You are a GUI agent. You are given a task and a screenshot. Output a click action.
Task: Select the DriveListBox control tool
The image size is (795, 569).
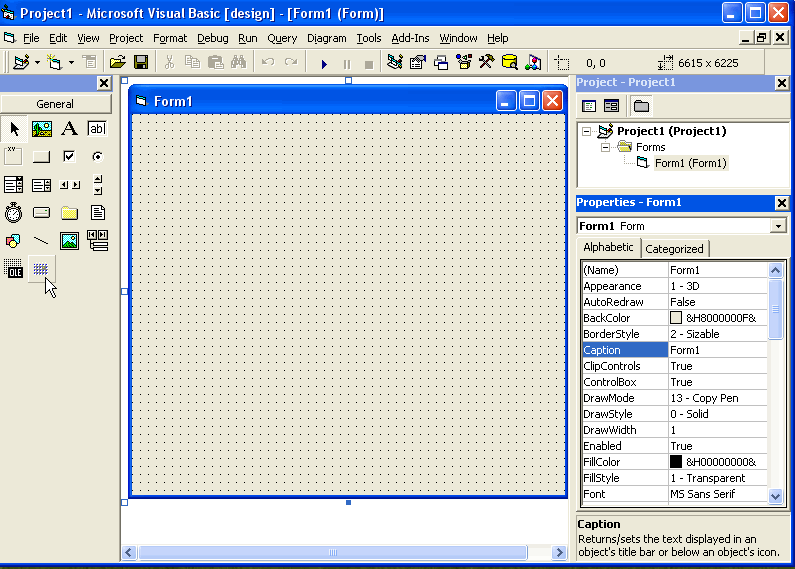click(x=42, y=213)
